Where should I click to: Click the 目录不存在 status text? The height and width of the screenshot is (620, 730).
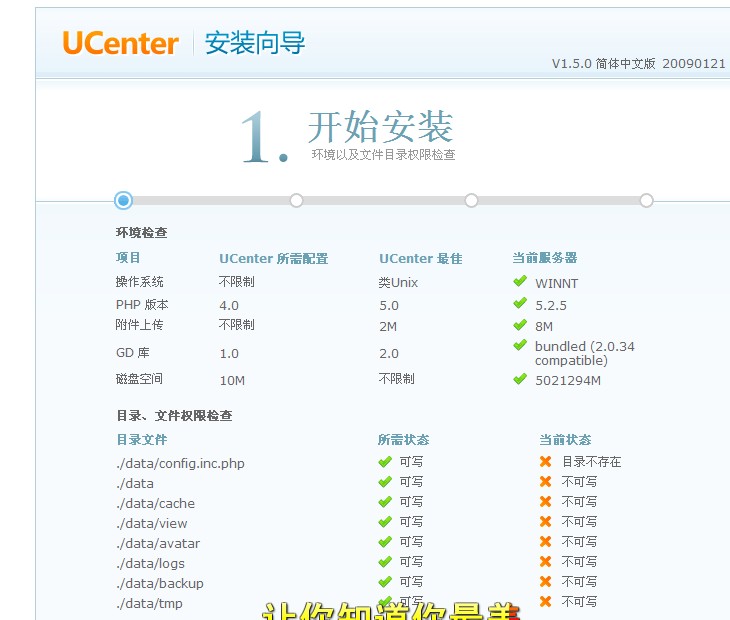(591, 462)
